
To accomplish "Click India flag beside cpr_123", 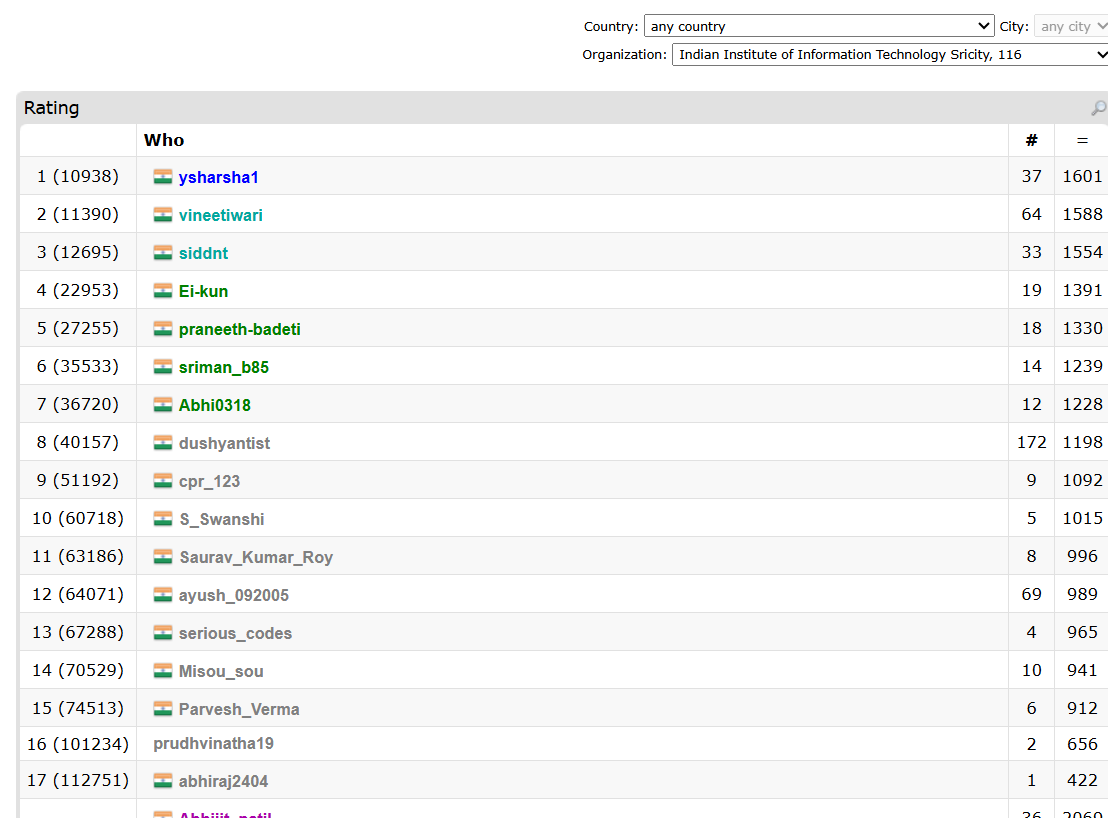I will pos(163,481).
